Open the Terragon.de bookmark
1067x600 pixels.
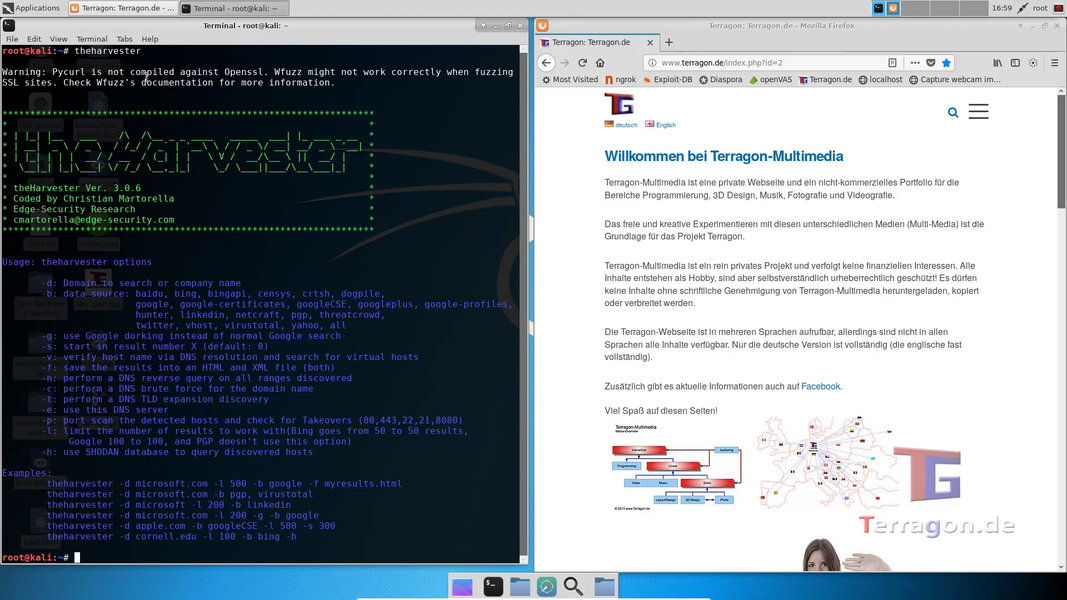pyautogui.click(x=825, y=80)
